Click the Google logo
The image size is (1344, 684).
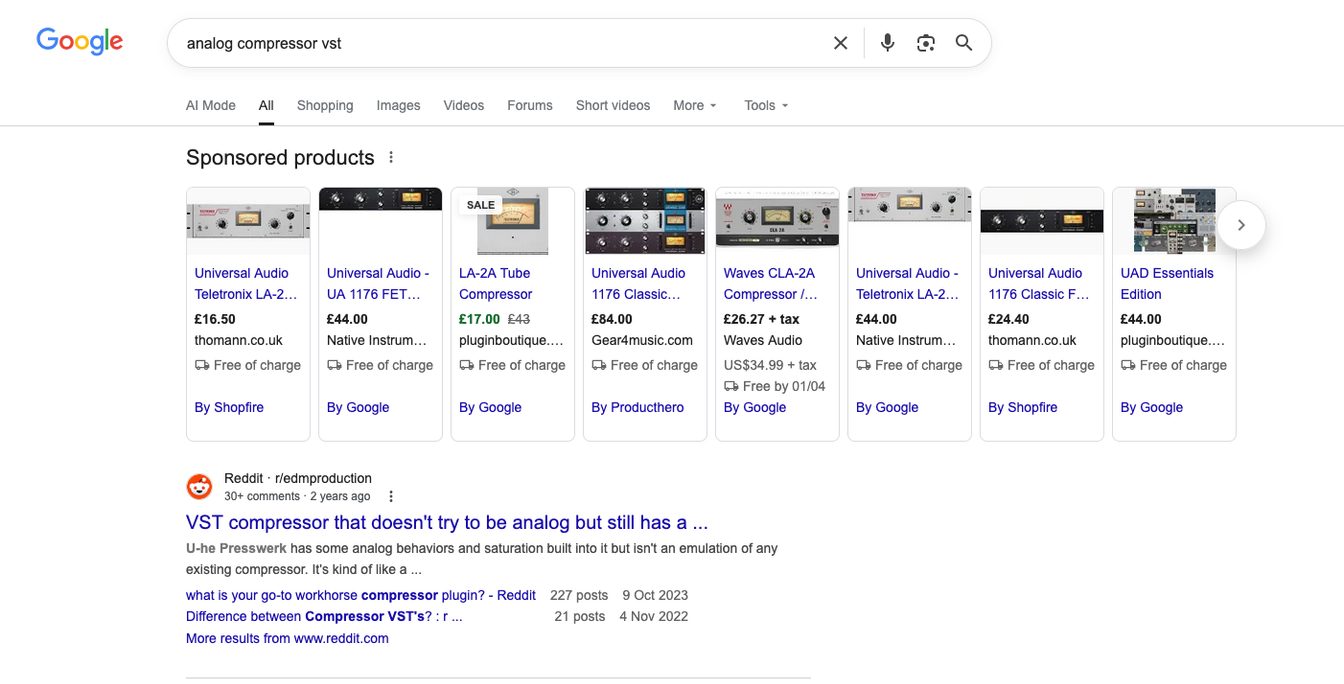click(x=80, y=41)
